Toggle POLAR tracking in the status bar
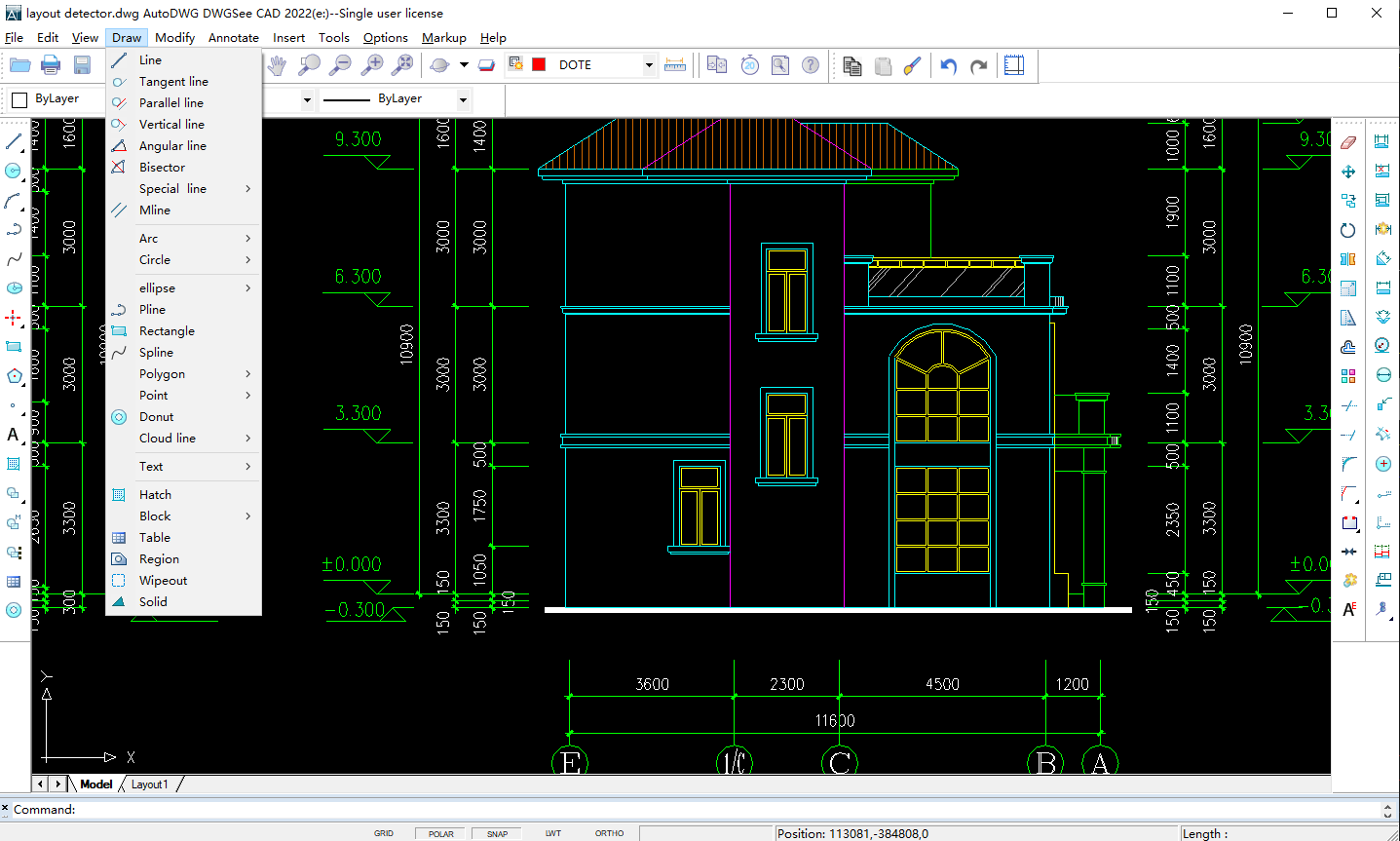Screen dimensions: 1400x841 [x=441, y=833]
